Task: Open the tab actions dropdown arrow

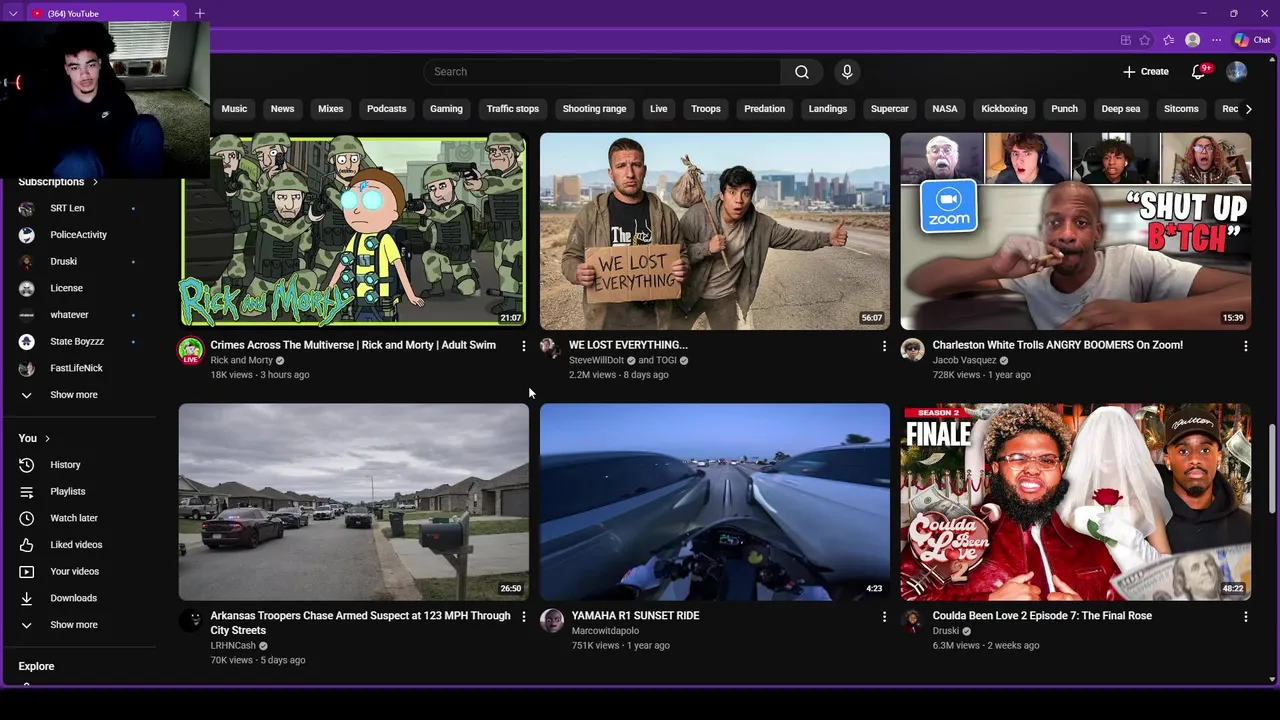Action: 13,13
